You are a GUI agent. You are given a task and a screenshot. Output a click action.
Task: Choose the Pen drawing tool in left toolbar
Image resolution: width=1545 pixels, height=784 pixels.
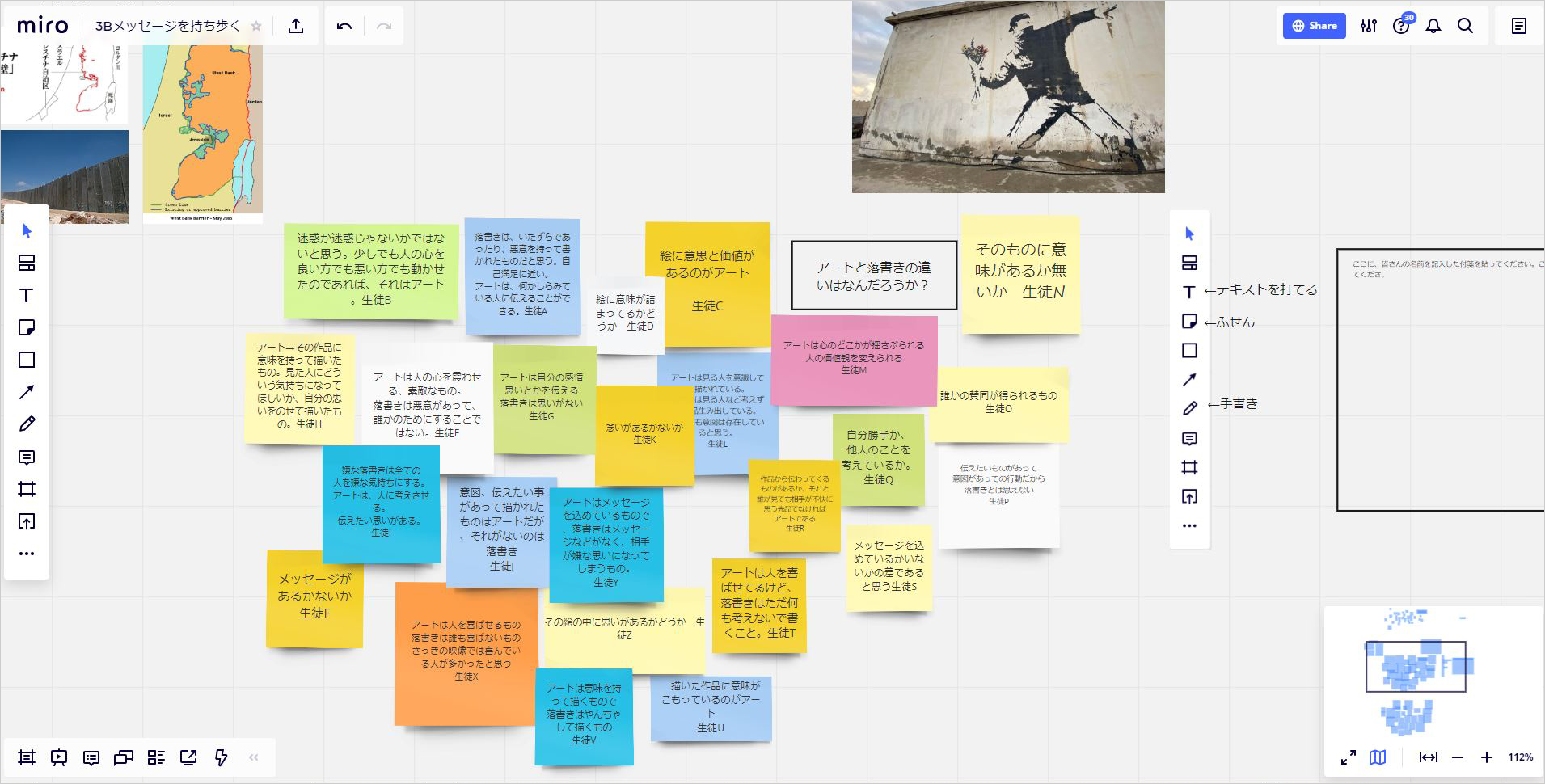27,424
